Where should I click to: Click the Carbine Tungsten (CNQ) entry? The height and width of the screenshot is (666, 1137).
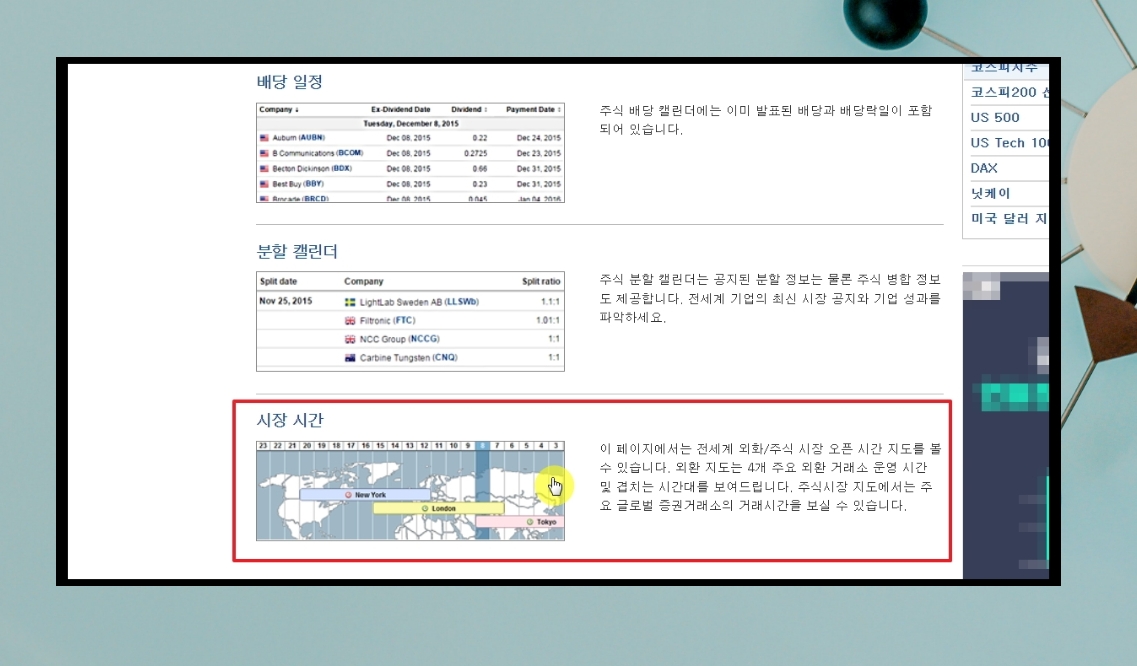[x=408, y=358]
